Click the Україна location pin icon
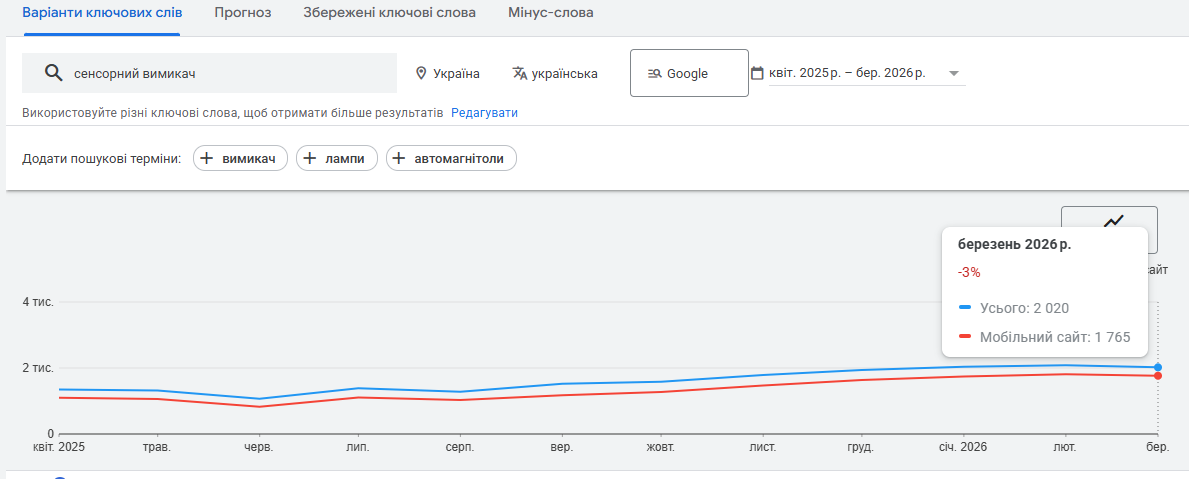 (x=421, y=73)
